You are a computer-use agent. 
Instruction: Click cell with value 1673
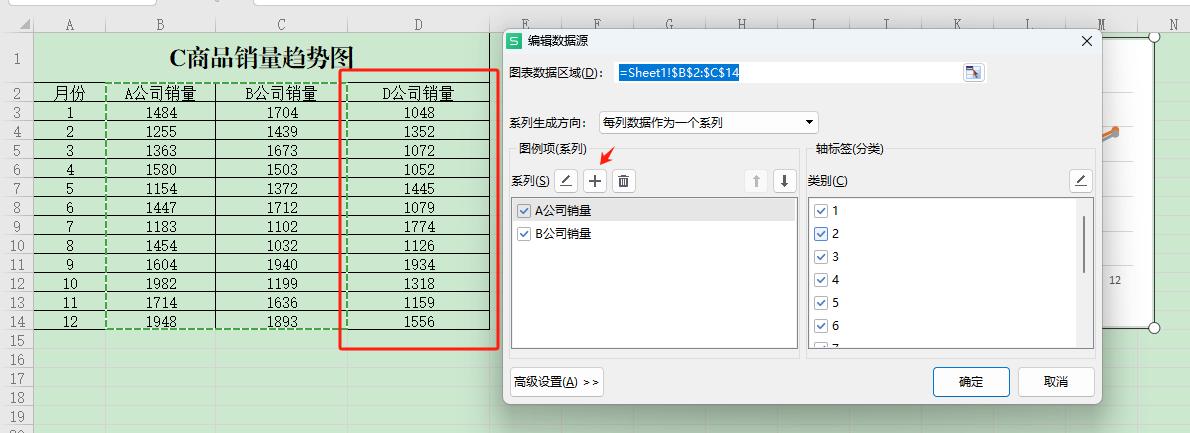click(282, 150)
